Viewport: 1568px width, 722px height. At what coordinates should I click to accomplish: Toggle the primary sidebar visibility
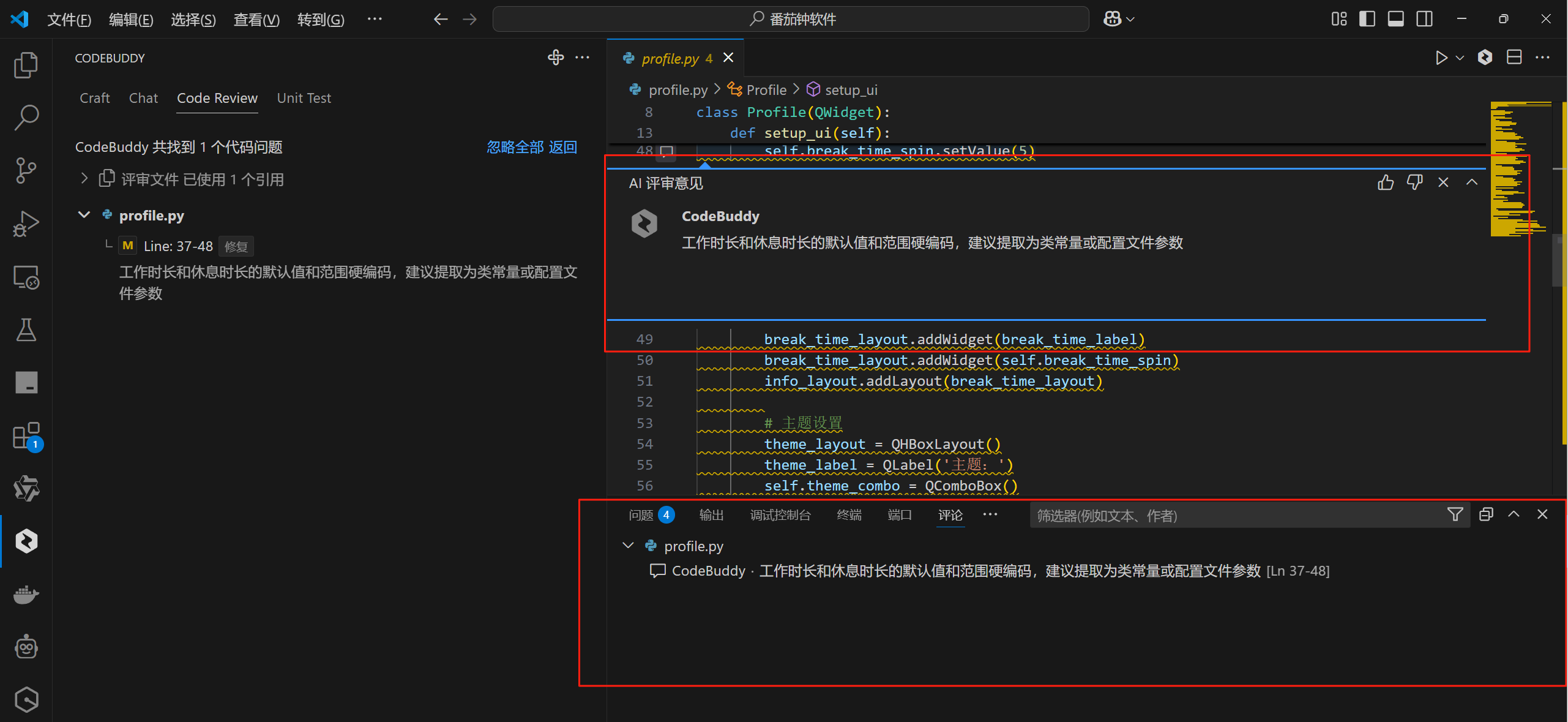[x=1367, y=18]
